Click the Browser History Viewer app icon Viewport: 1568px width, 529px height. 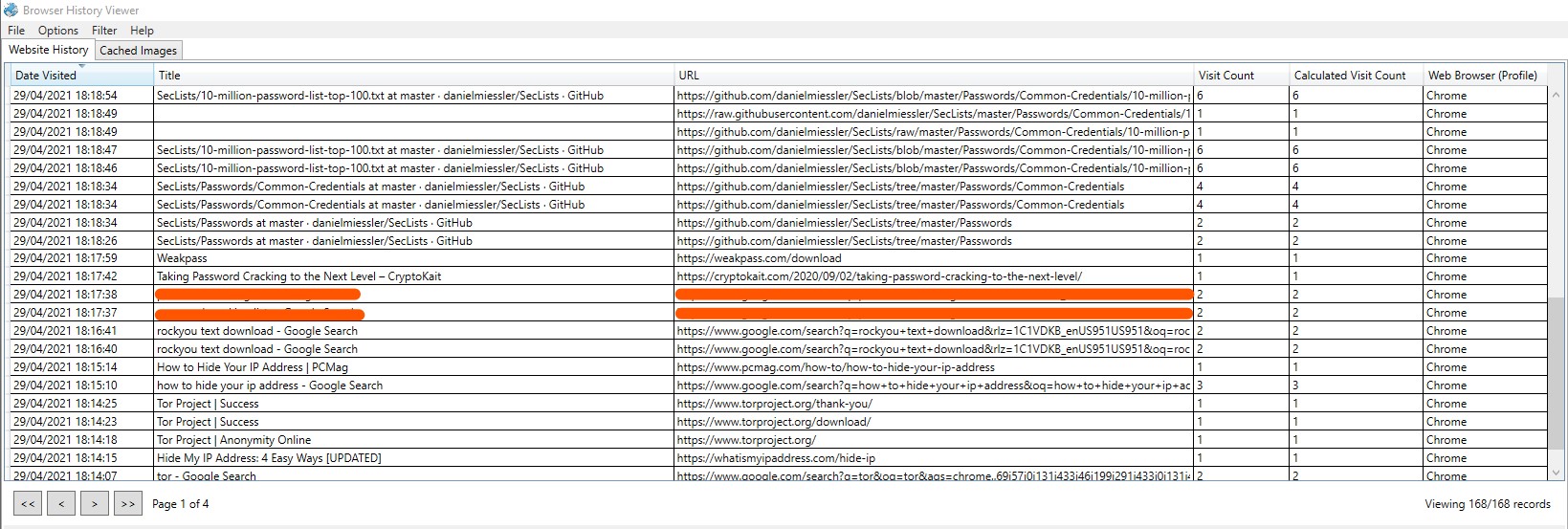(x=11, y=11)
